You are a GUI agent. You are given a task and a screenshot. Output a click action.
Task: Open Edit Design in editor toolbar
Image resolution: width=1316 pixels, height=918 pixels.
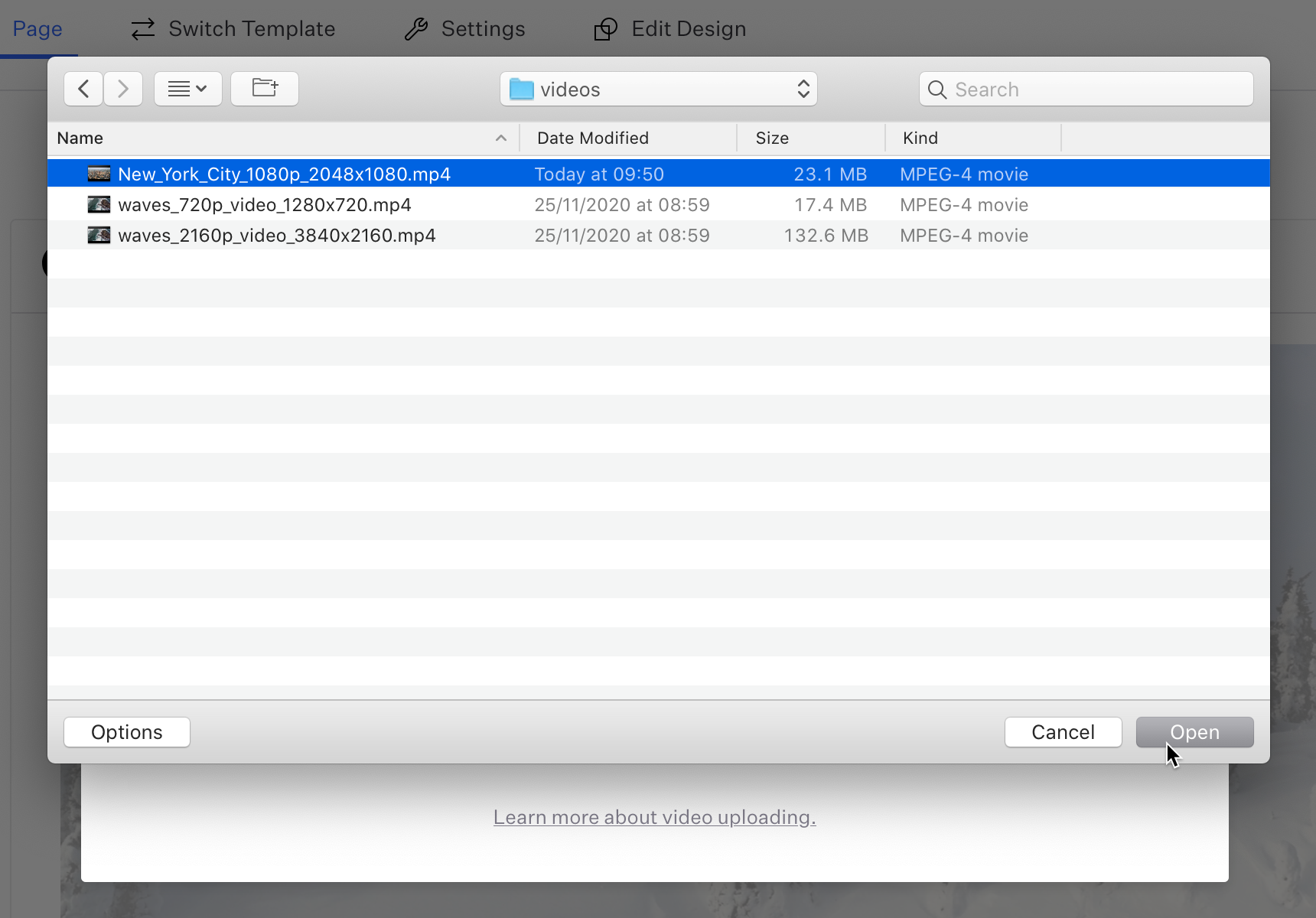[669, 28]
